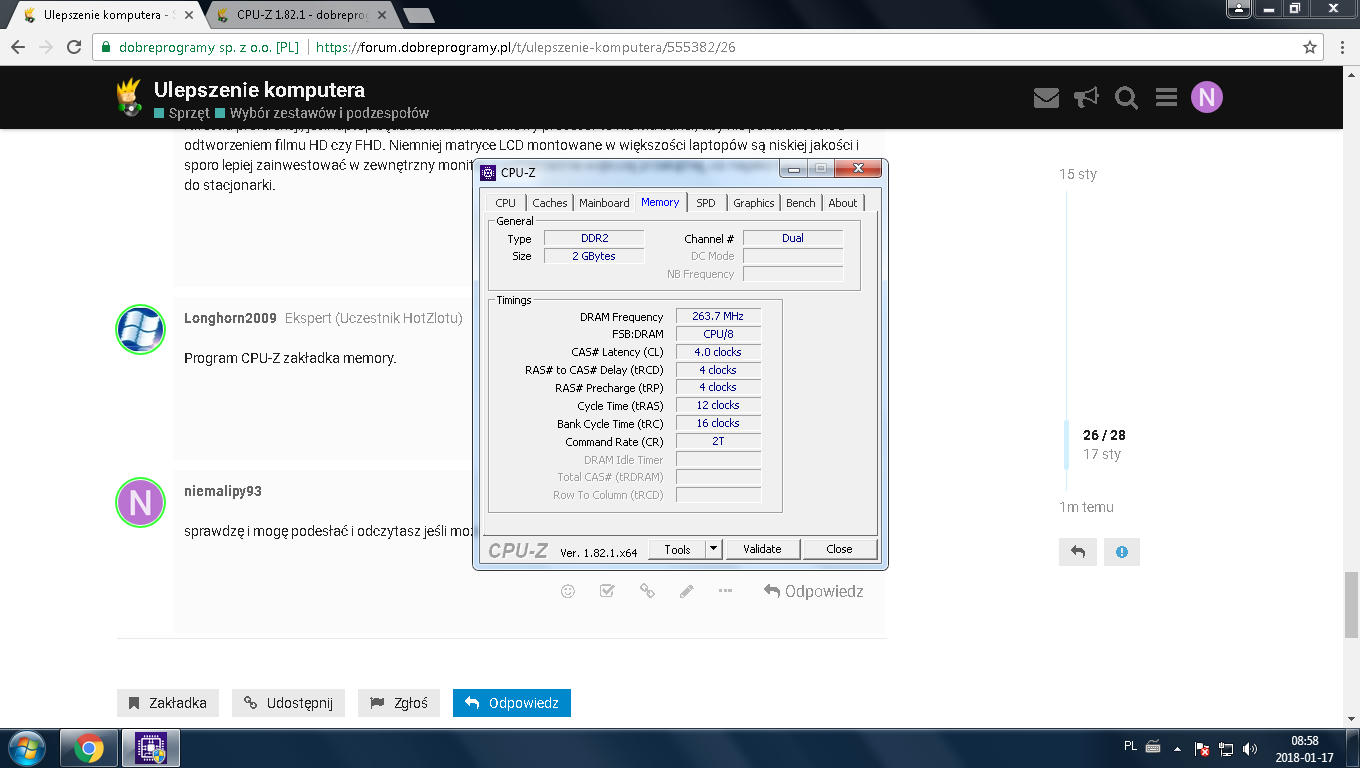The image size is (1360, 768).
Task: Bookmark this page with star icon
Action: (1310, 47)
